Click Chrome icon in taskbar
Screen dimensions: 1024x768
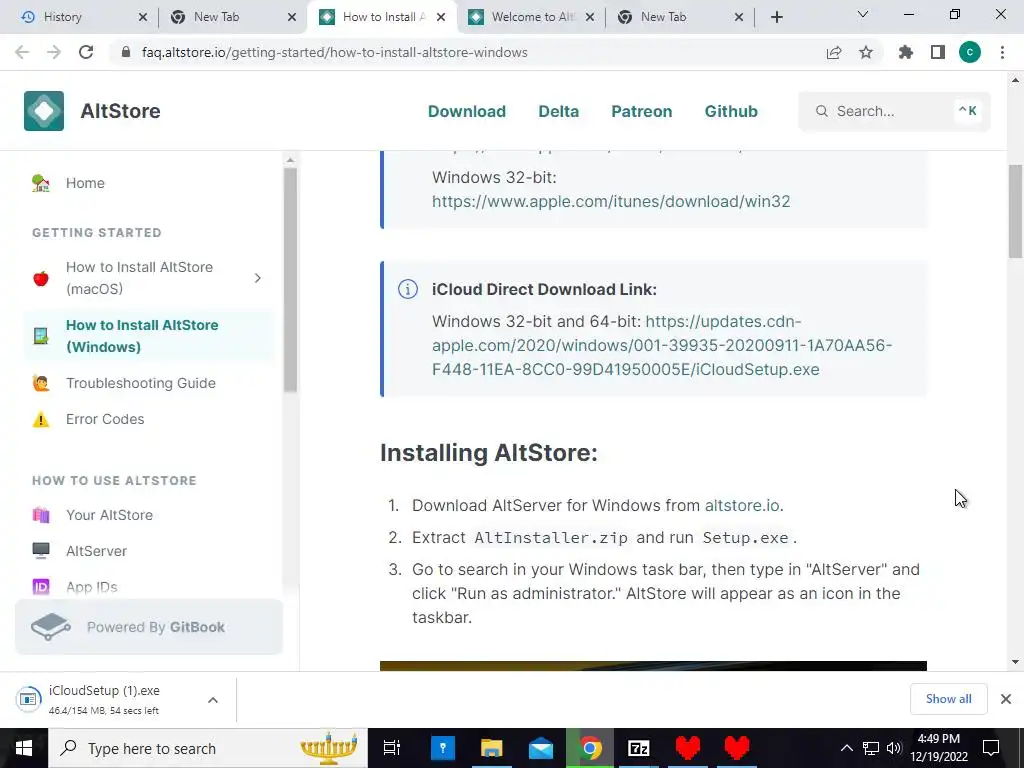click(590, 748)
